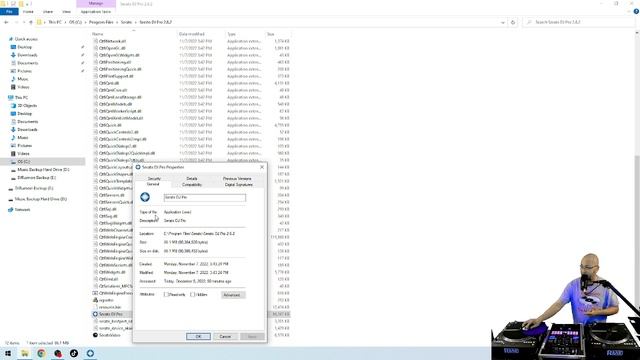This screenshot has width=640, height=360.
Task: Open Desktop under Quick access
Action: tap(24, 47)
